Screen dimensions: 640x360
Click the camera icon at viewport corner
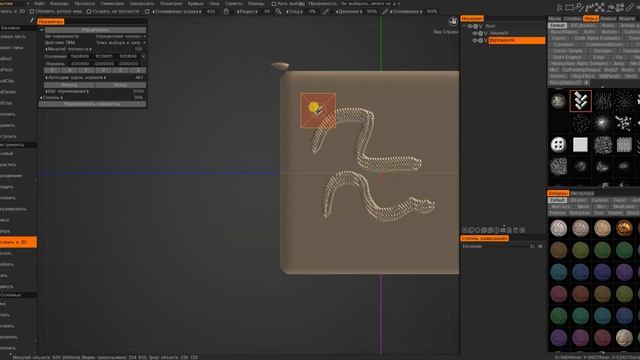(453, 21)
